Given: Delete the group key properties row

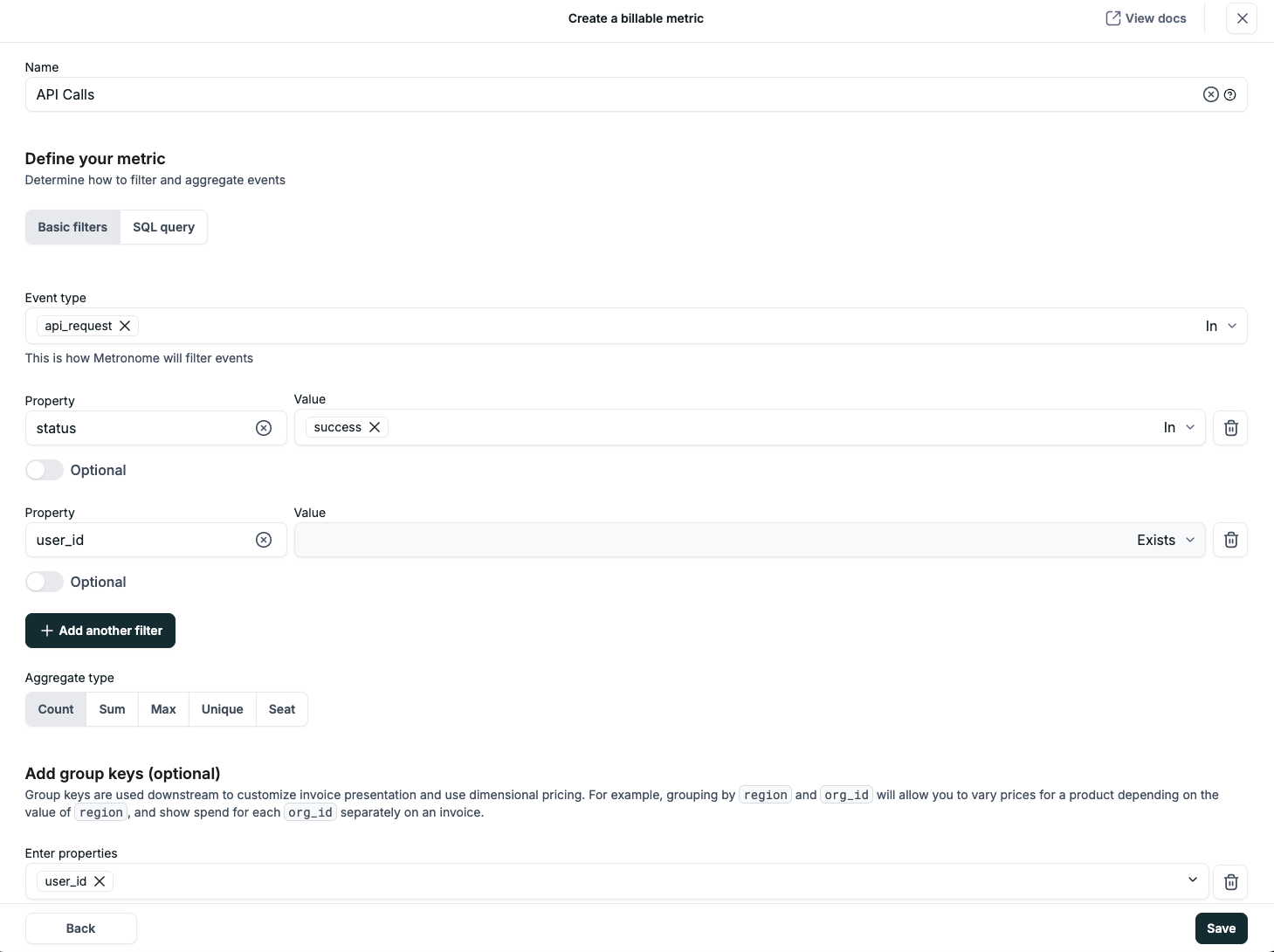Looking at the screenshot, I should 1230,881.
